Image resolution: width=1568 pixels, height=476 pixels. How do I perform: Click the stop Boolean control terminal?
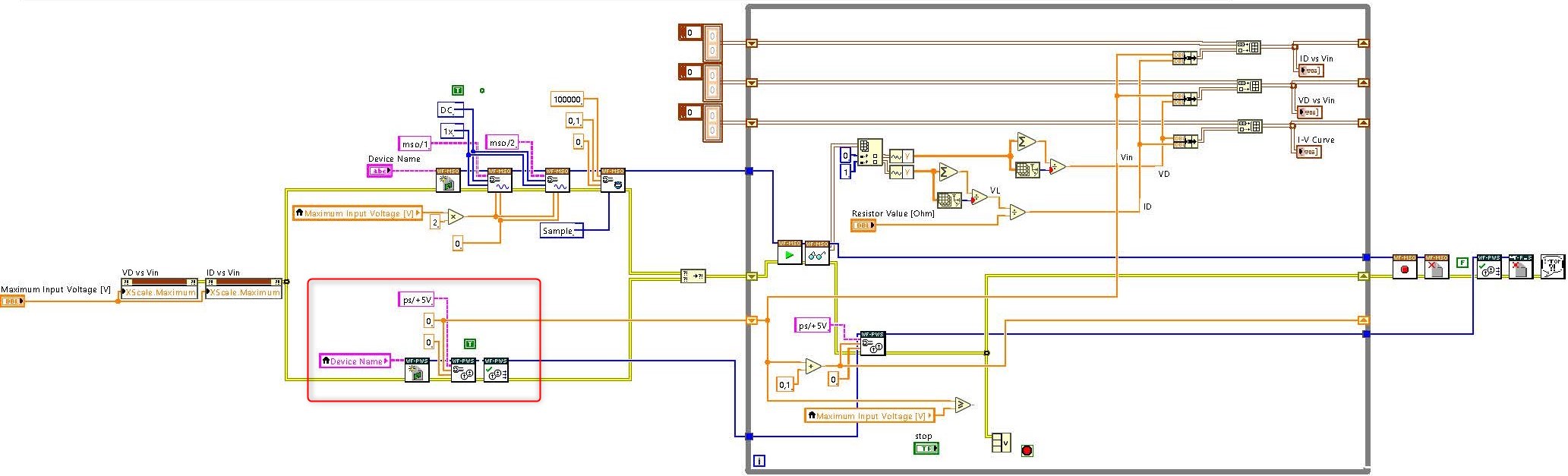tap(926, 449)
